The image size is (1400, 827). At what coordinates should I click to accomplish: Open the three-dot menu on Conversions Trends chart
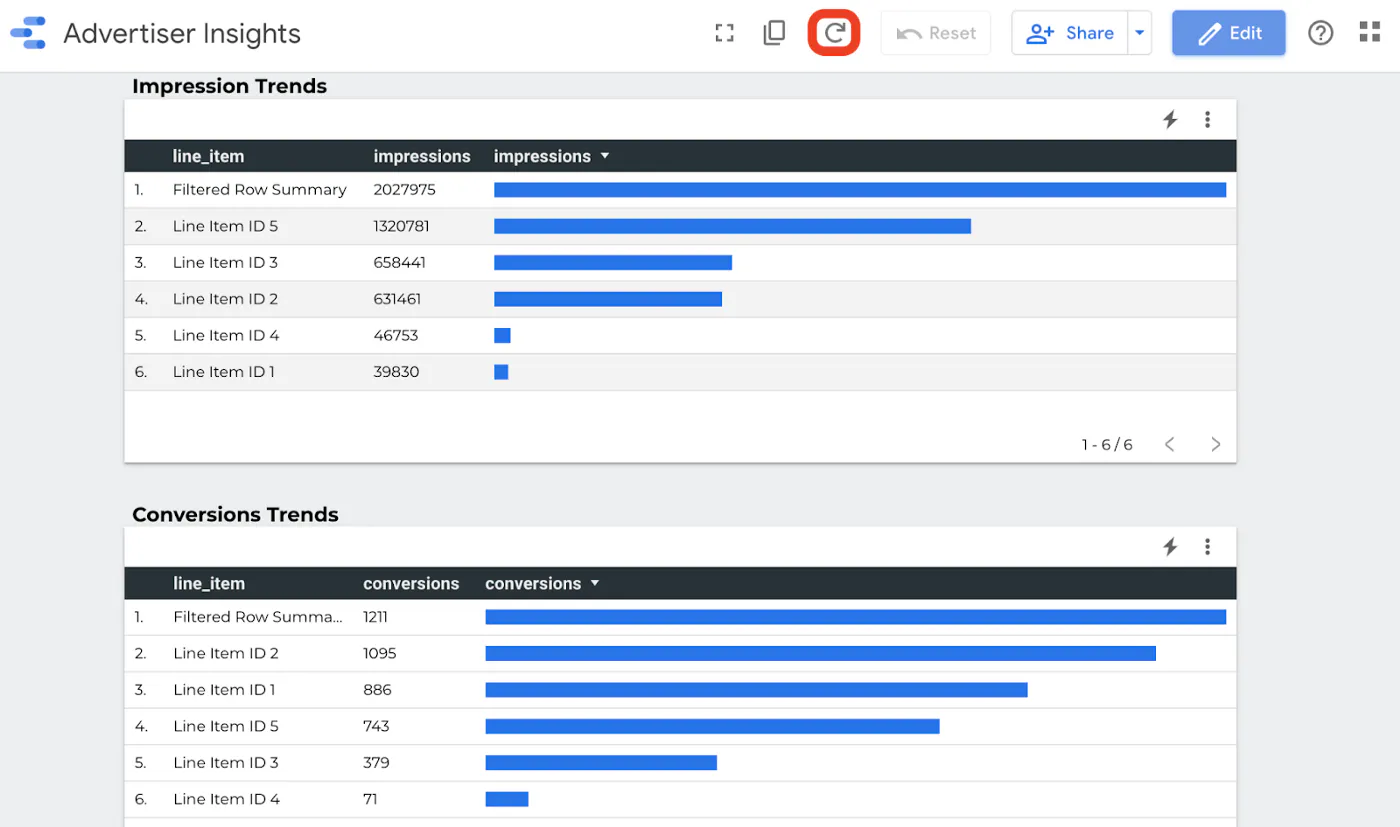click(x=1208, y=546)
